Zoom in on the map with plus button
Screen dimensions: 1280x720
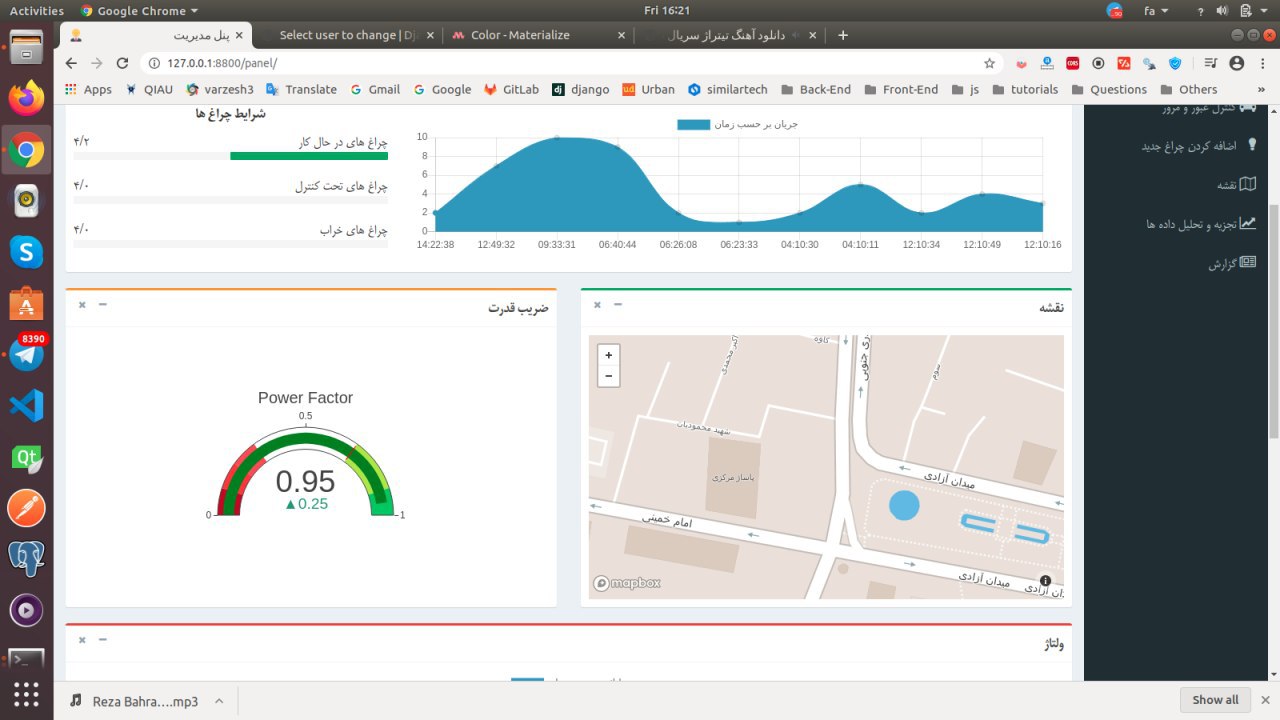pyautogui.click(x=608, y=355)
